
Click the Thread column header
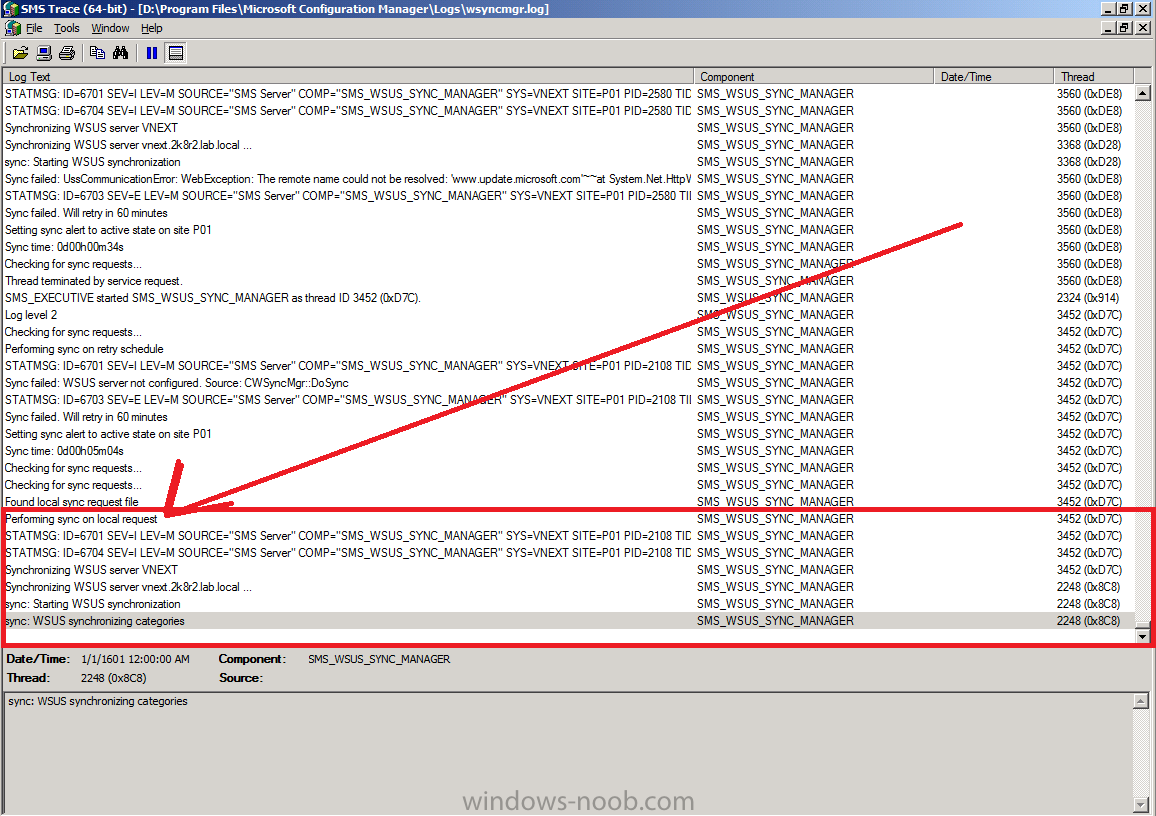tap(1093, 77)
